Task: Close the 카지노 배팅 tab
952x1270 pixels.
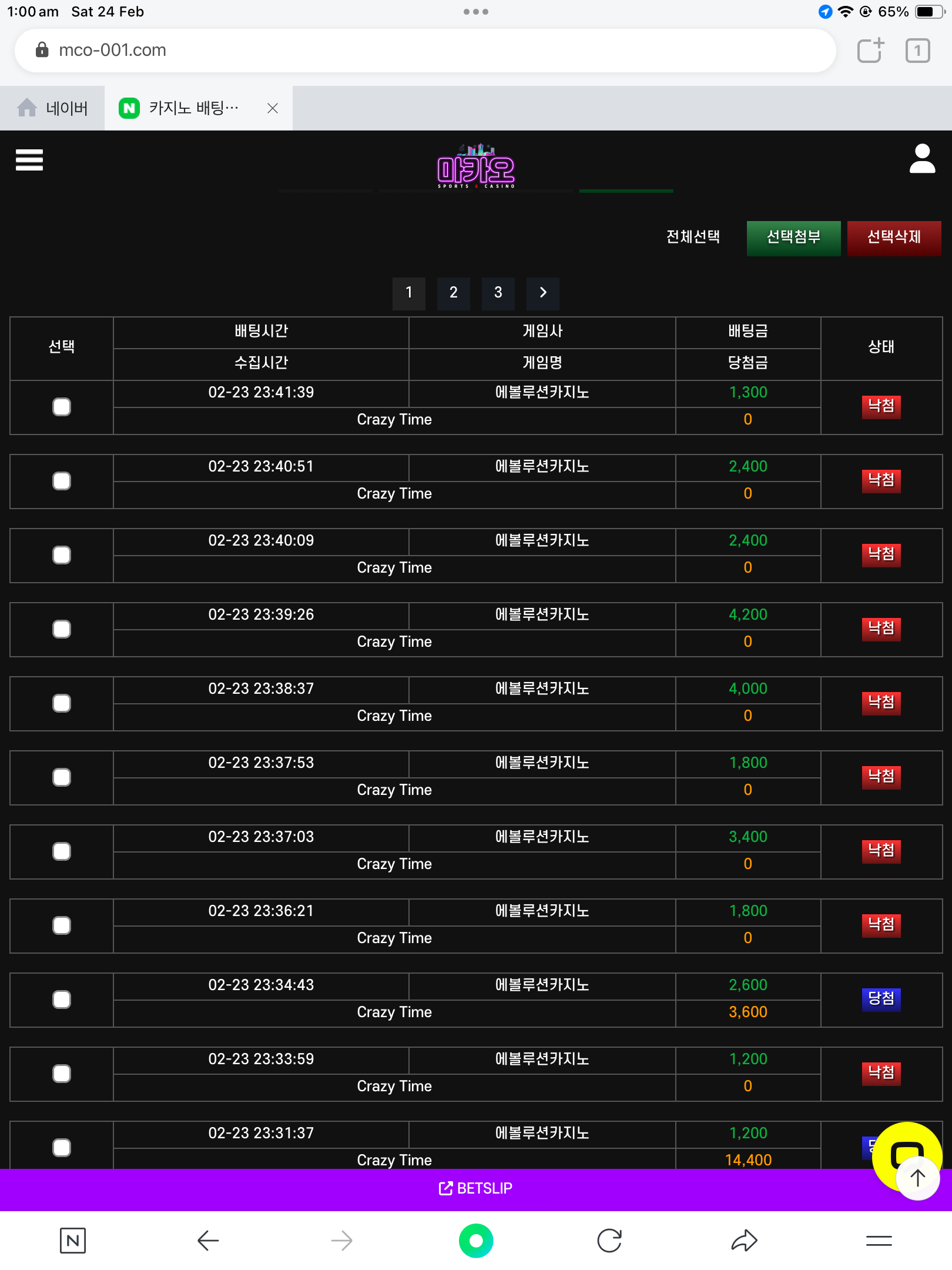Action: point(273,108)
